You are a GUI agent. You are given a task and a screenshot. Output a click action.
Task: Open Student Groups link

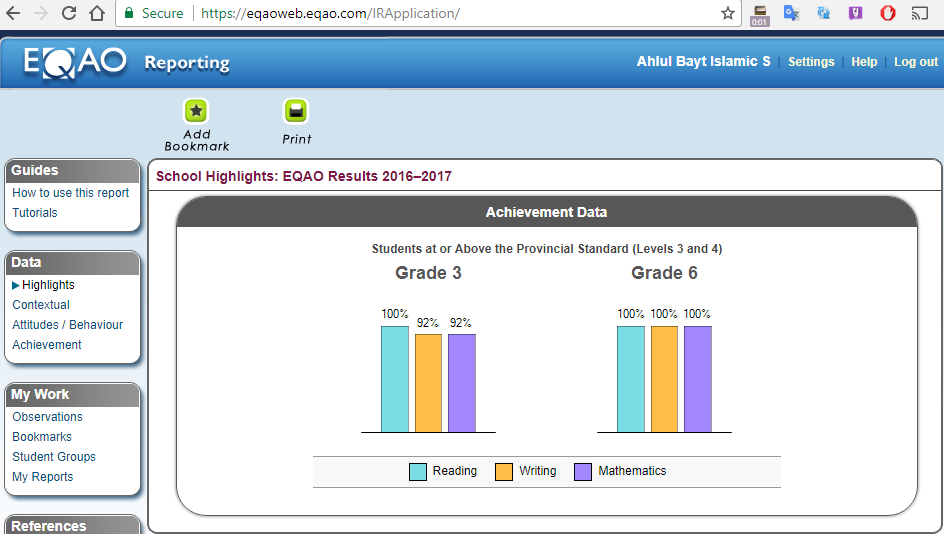[x=54, y=457]
